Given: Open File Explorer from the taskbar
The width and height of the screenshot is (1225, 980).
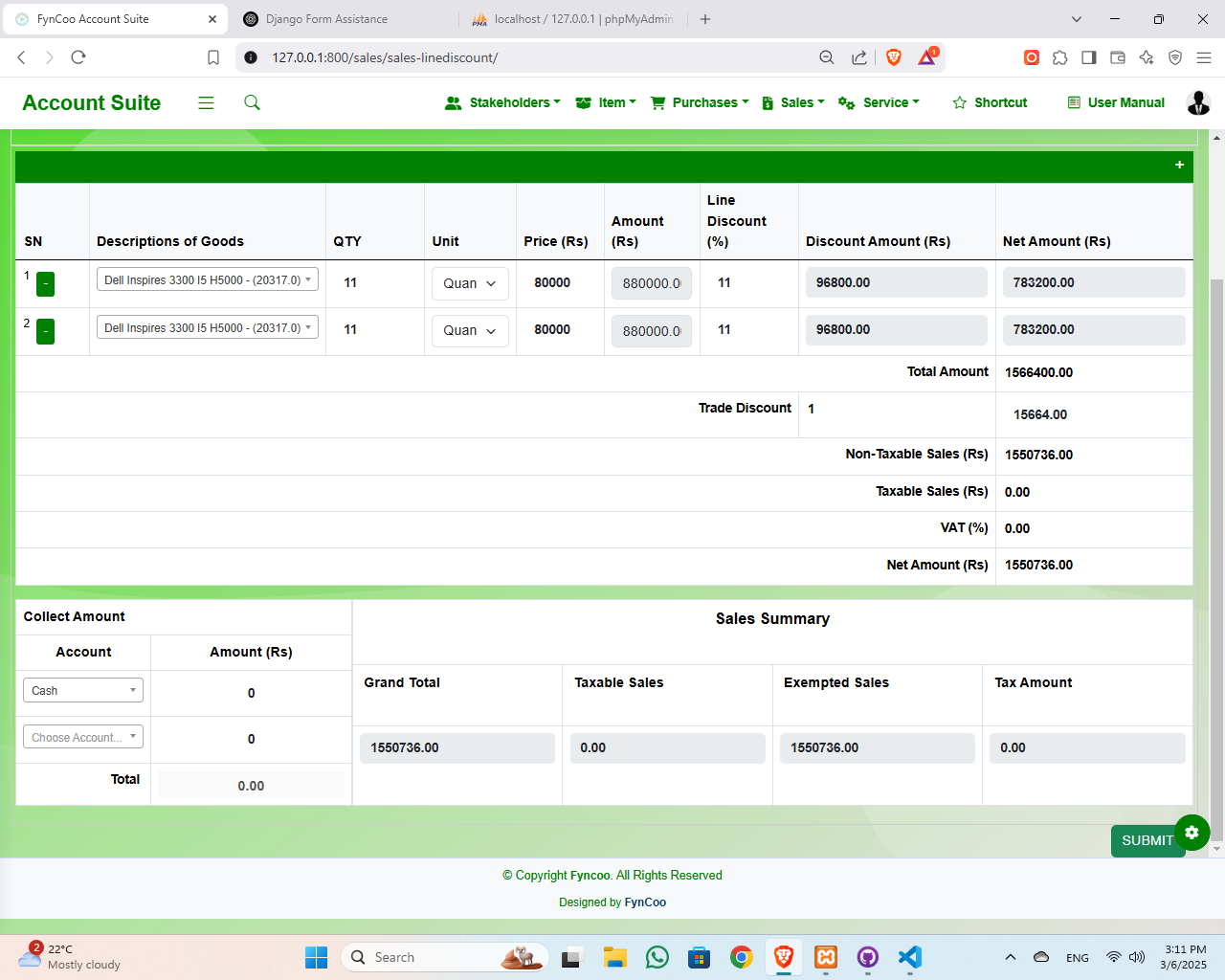Looking at the screenshot, I should point(614,957).
